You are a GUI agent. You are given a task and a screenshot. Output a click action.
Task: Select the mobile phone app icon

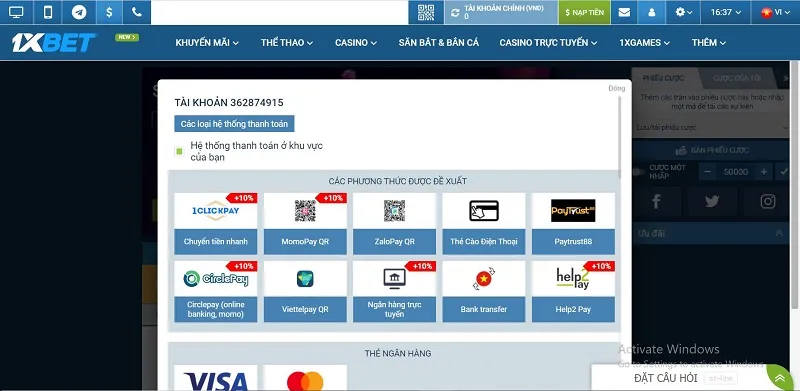point(48,12)
